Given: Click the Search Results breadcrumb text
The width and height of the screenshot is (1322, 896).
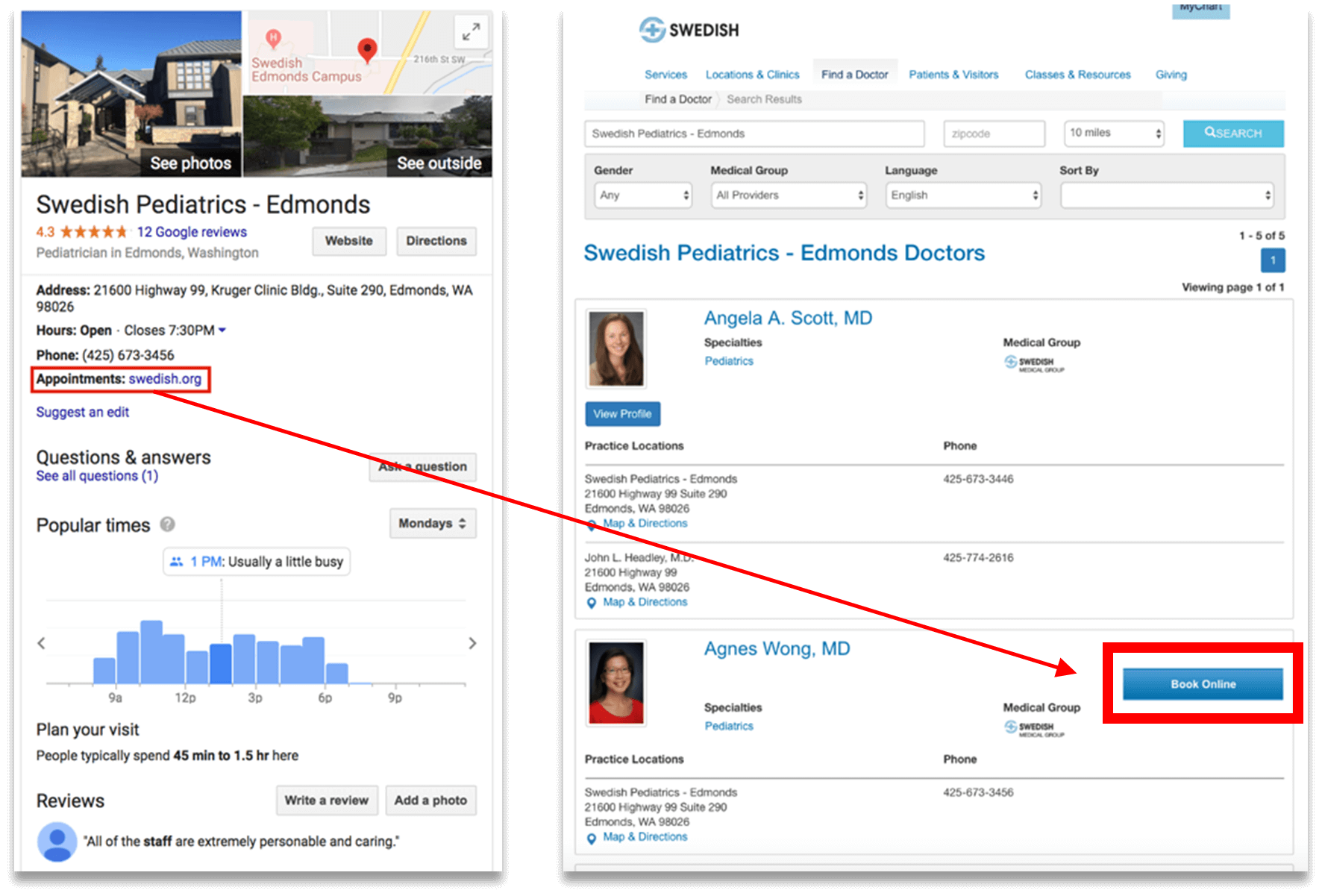Looking at the screenshot, I should tap(764, 99).
